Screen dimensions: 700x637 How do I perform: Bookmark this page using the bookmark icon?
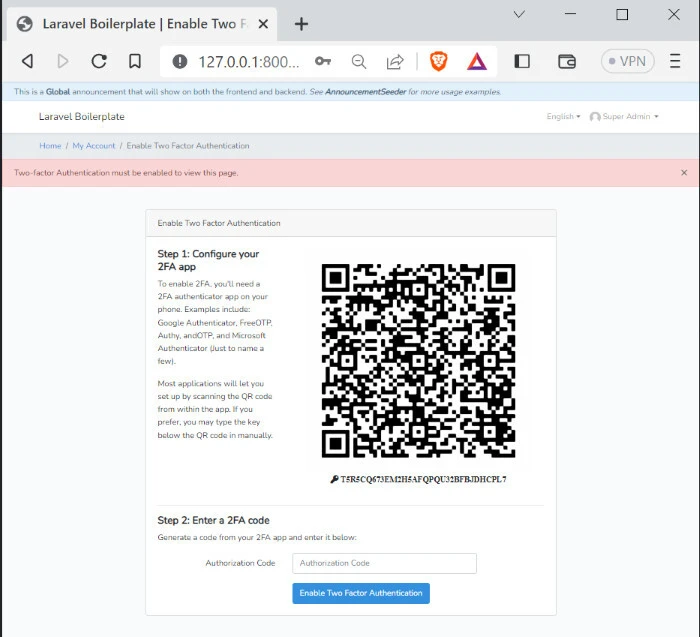[x=134, y=61]
